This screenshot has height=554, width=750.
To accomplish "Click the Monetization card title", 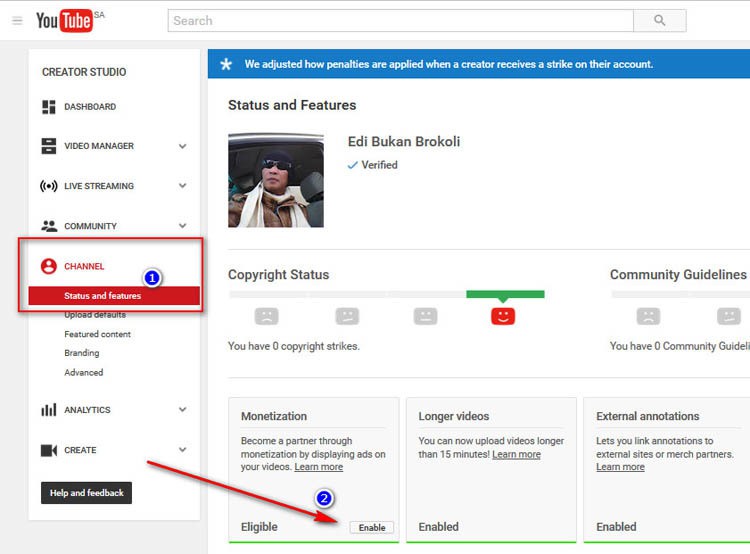I will [274, 416].
